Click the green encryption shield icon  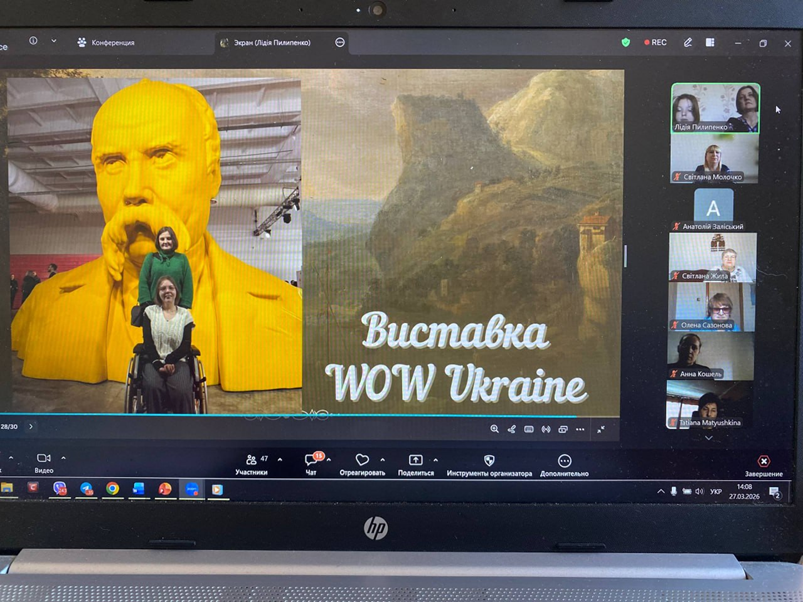point(626,43)
